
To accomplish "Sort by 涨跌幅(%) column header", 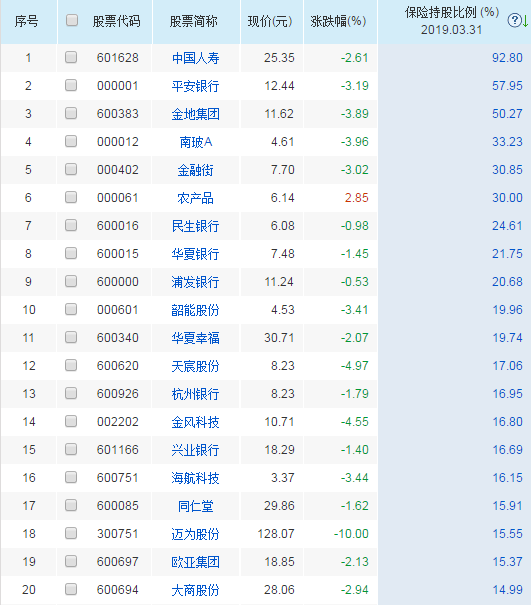I will (338, 21).
